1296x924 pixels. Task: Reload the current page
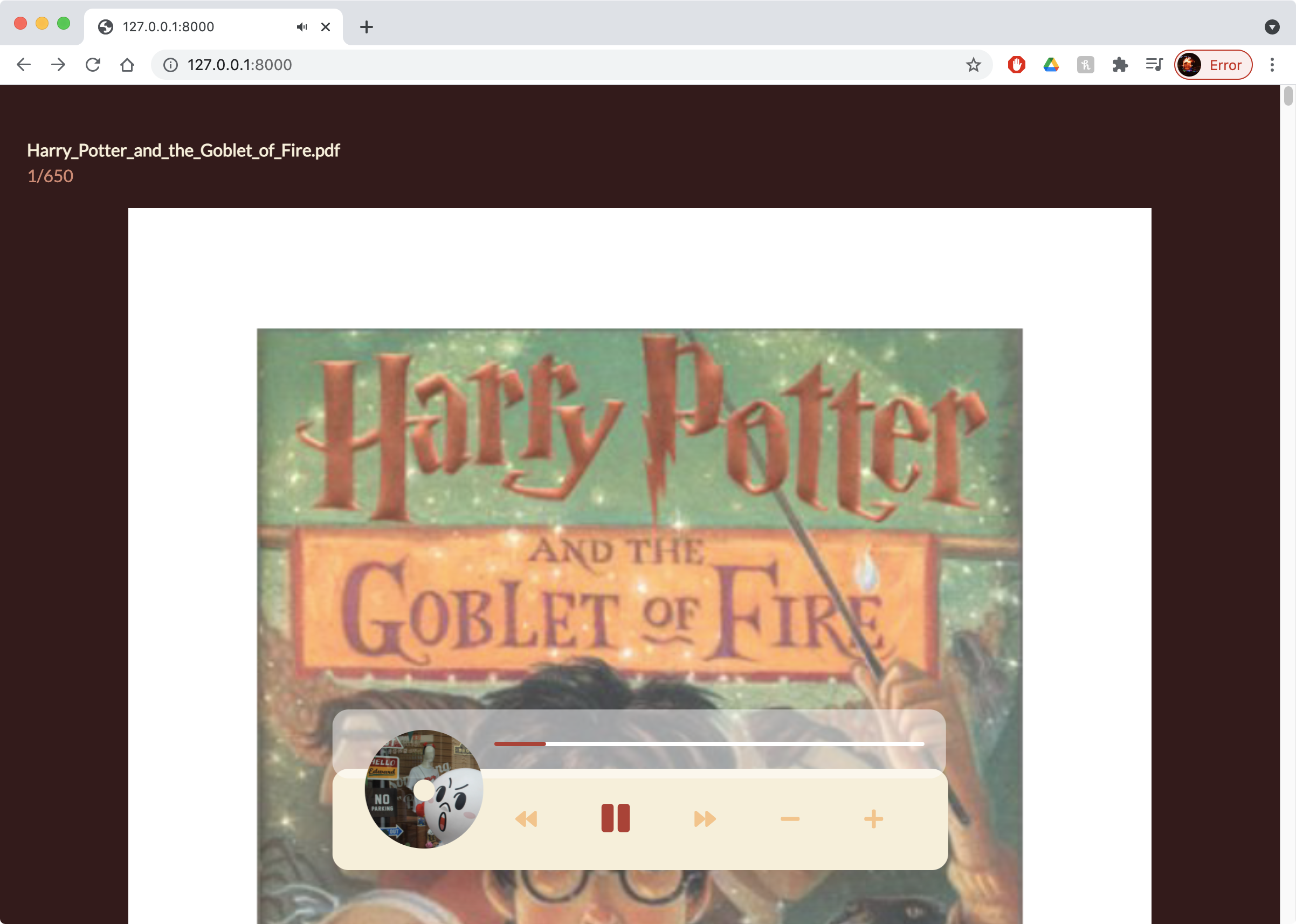tap(93, 65)
